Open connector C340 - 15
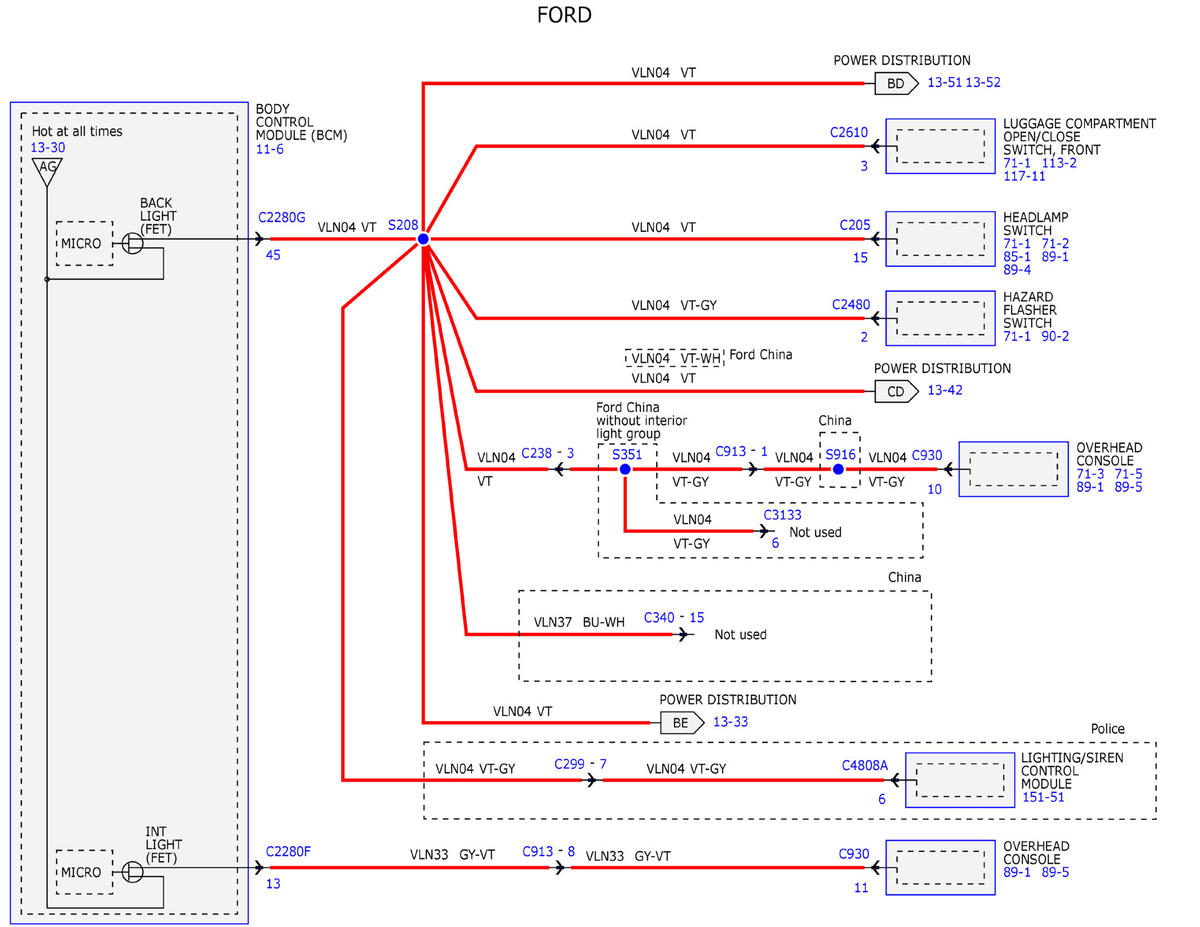This screenshot has height=927, width=1200. coord(674,617)
